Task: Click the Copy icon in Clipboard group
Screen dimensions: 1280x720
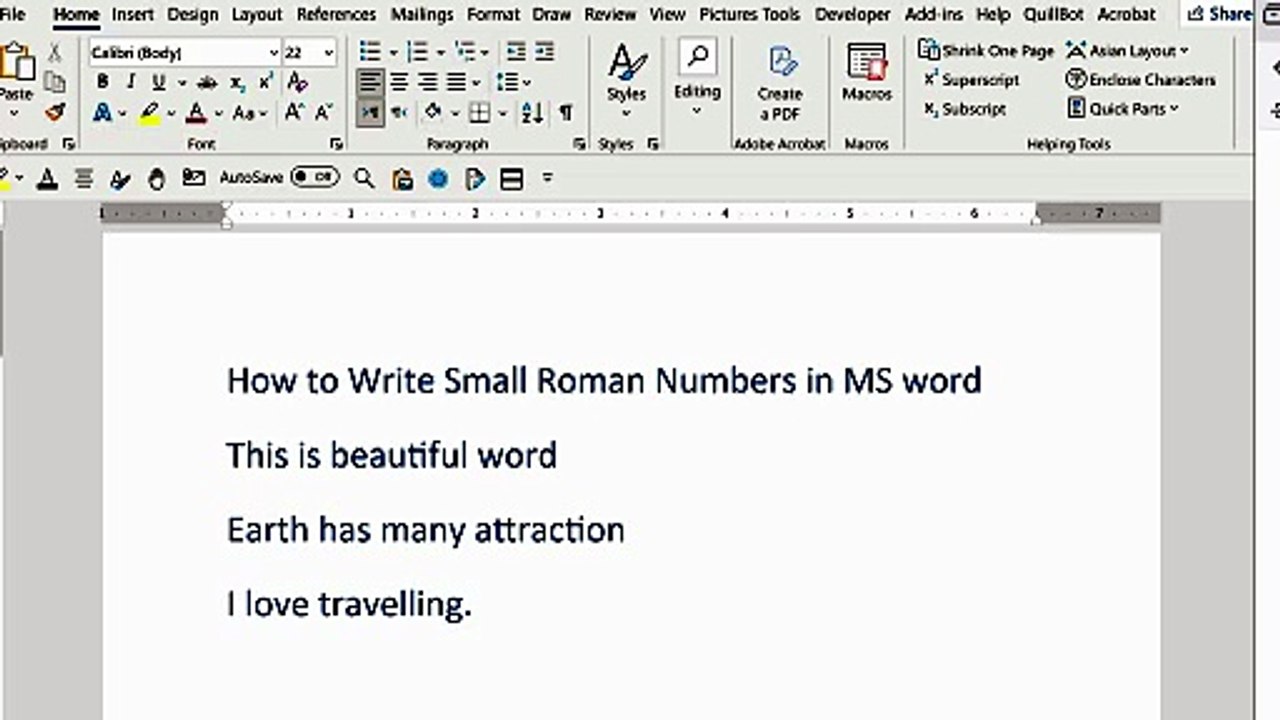Action: (x=55, y=83)
